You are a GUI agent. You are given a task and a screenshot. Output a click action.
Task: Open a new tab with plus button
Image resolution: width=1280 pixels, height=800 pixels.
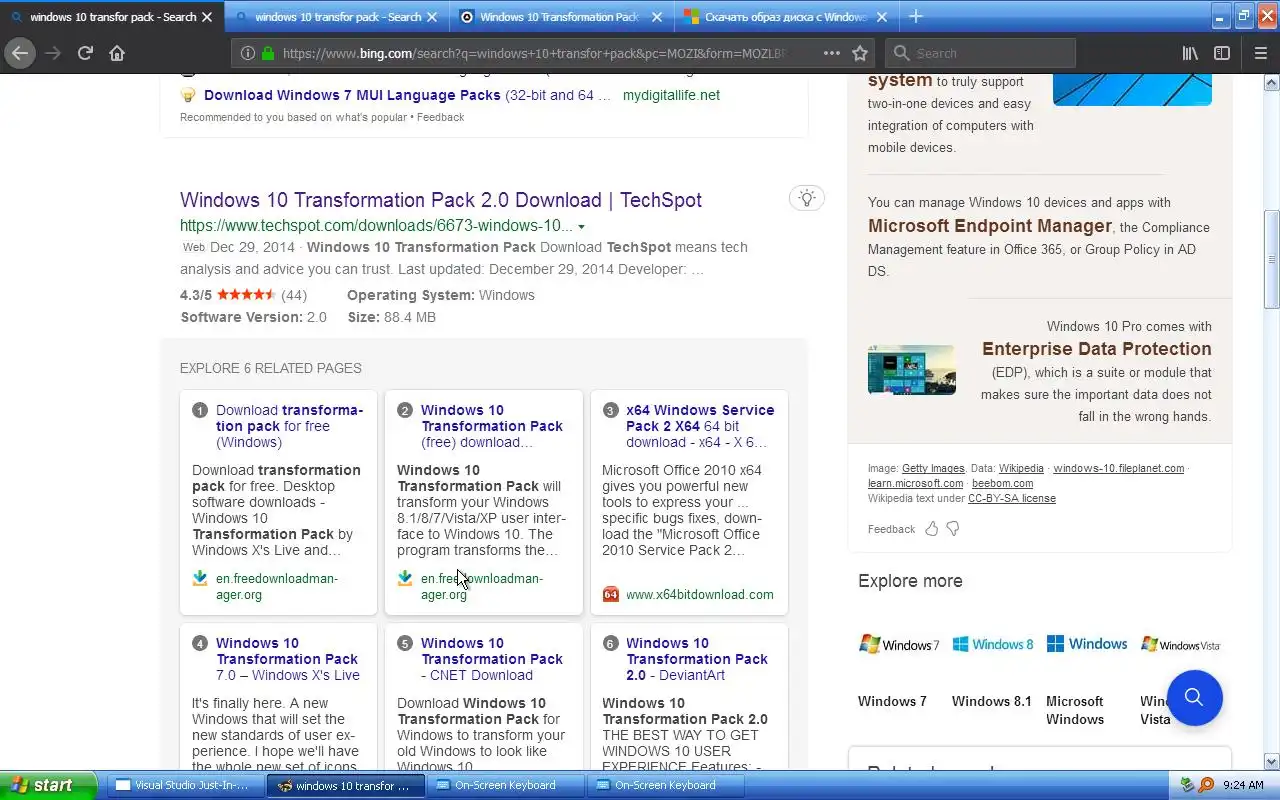915,16
